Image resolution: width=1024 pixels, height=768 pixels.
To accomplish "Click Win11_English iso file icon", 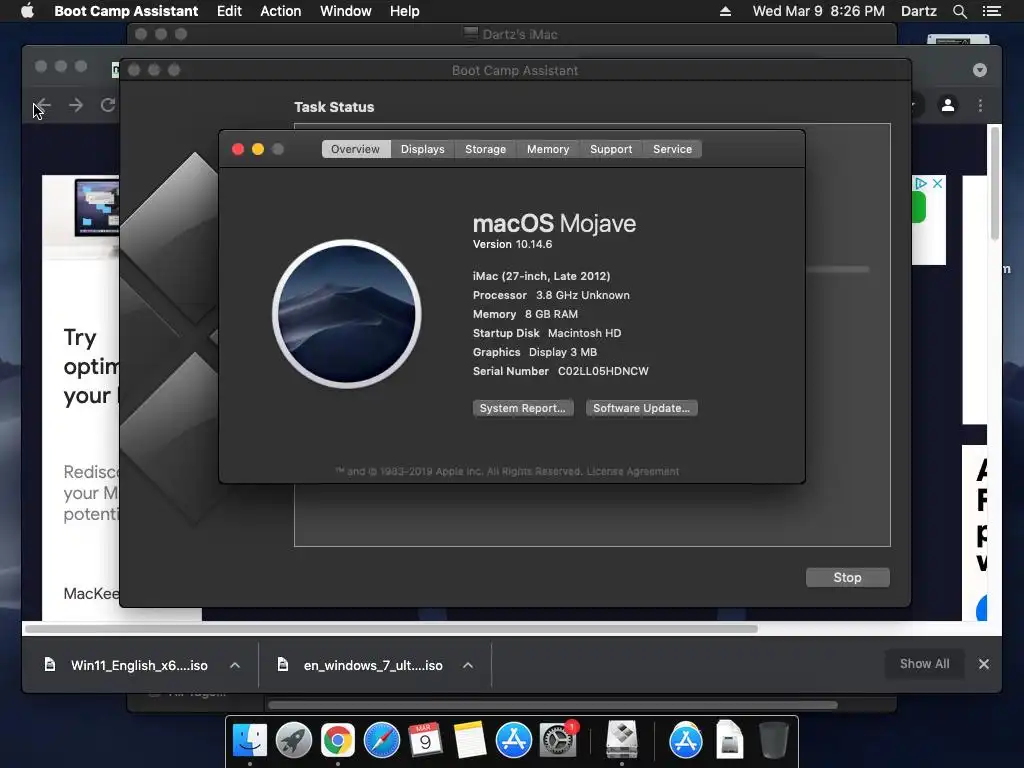I will click(x=50, y=665).
